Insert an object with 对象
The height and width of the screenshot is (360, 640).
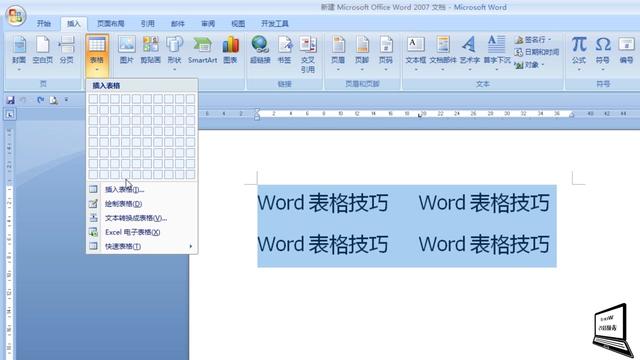(529, 65)
